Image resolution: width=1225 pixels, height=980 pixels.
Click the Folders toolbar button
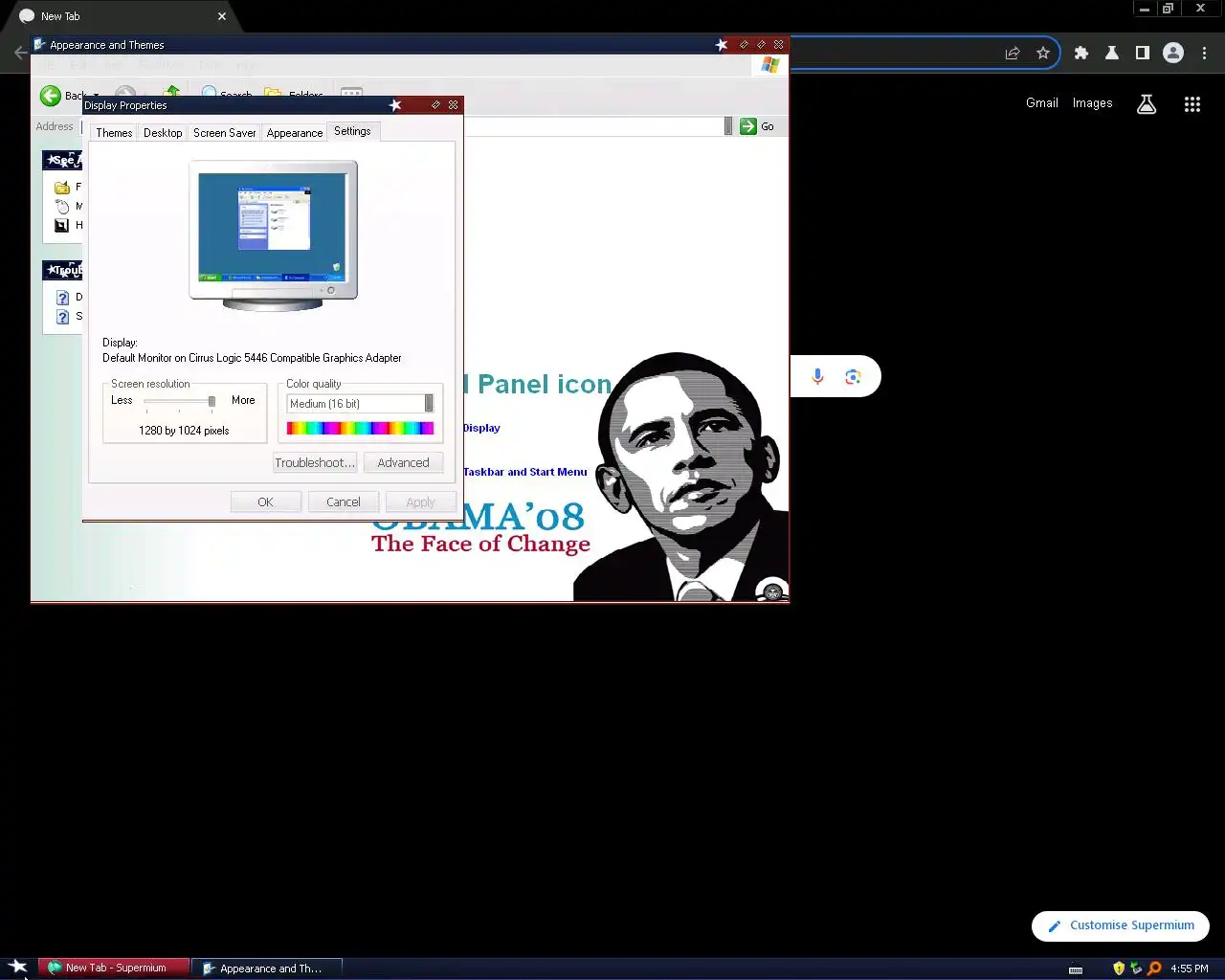pyautogui.click(x=295, y=94)
